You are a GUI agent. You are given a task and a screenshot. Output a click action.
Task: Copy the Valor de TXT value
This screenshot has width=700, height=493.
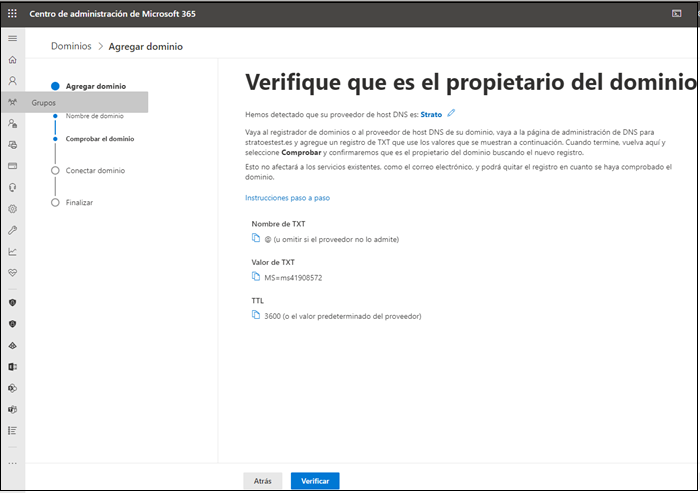[256, 276]
